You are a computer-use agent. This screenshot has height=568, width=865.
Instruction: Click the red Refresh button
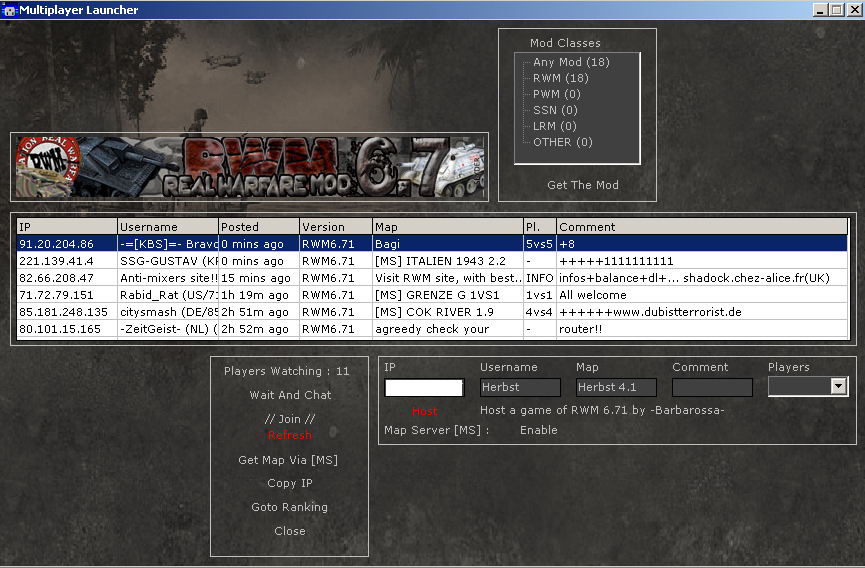(290, 435)
